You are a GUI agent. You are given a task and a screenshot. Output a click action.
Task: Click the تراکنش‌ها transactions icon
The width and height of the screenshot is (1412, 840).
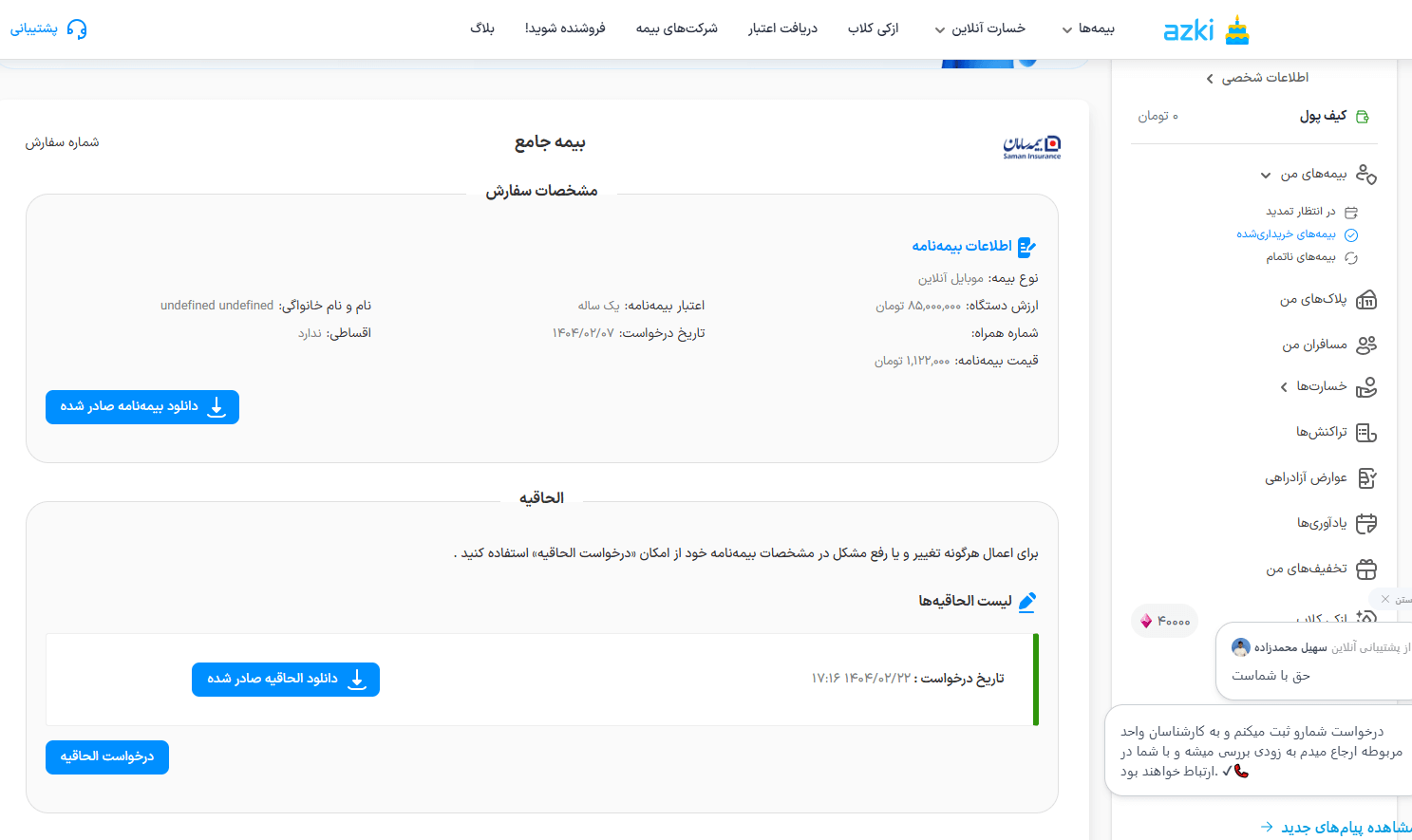[1365, 432]
